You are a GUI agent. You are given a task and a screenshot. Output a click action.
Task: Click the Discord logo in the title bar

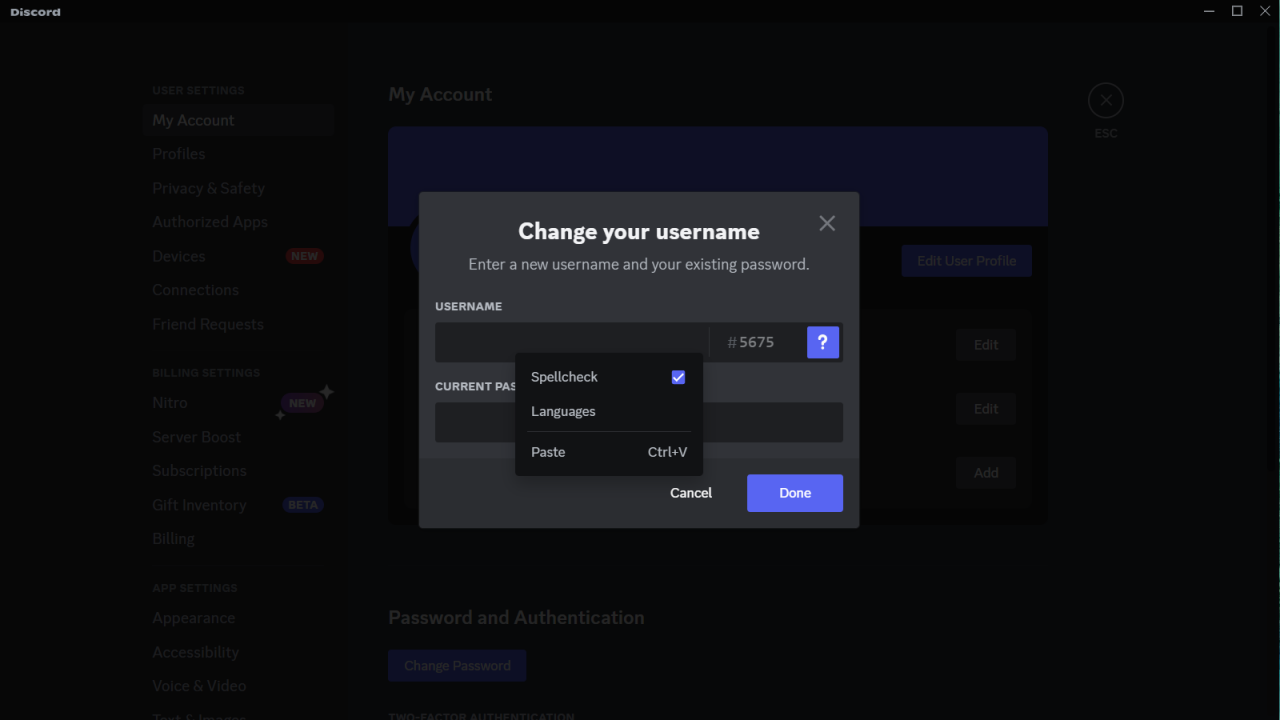(x=34, y=11)
